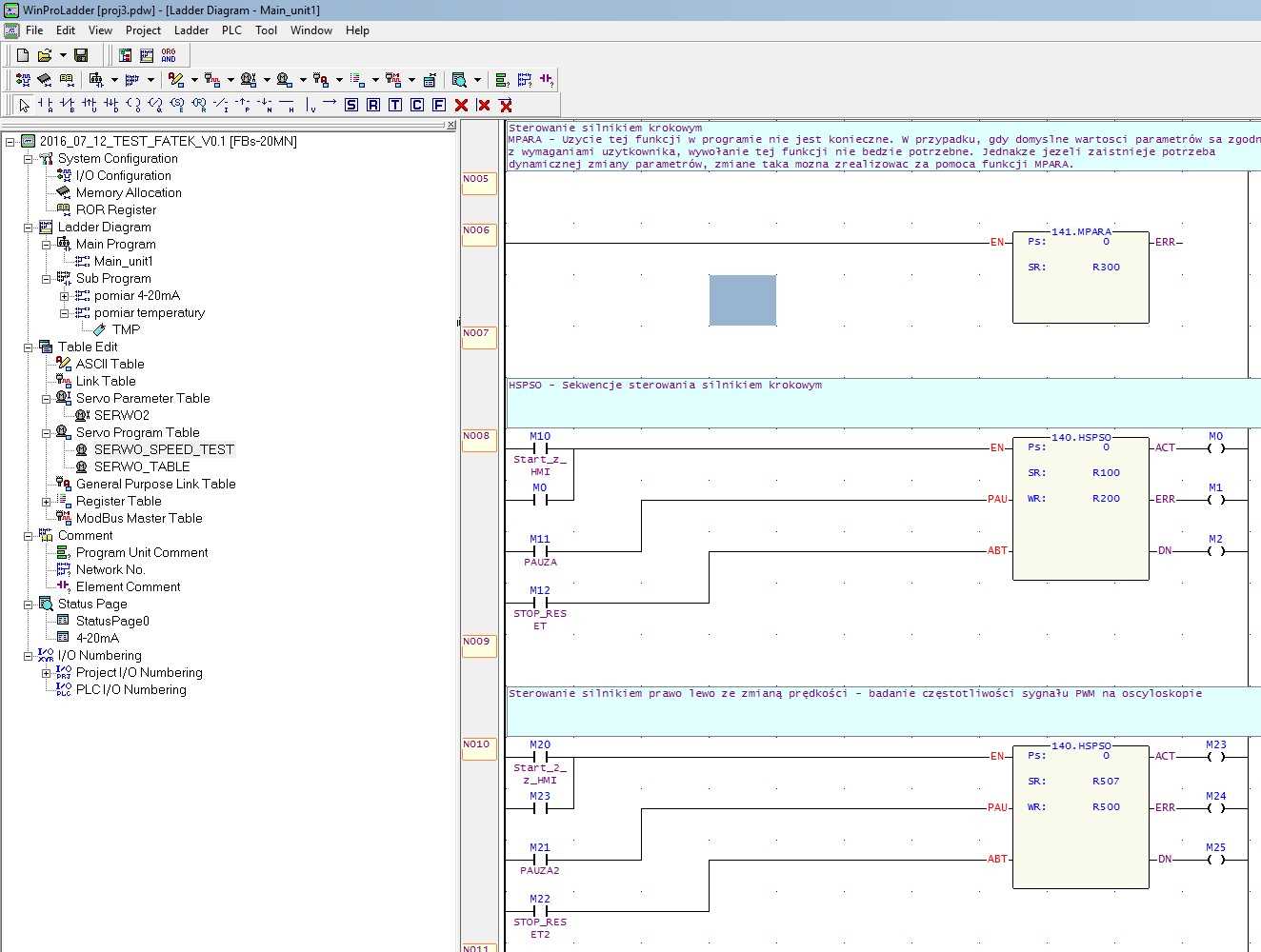Open the ModBus Master Table item
Screen dimensions: 1261x952
point(139,519)
